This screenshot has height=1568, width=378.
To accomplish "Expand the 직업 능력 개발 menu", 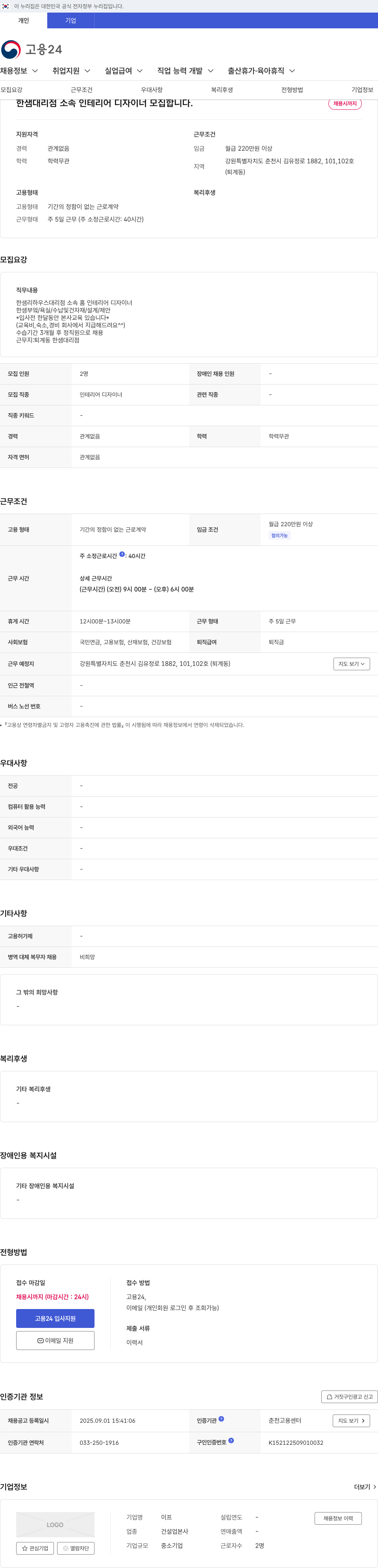I will 185,71.
